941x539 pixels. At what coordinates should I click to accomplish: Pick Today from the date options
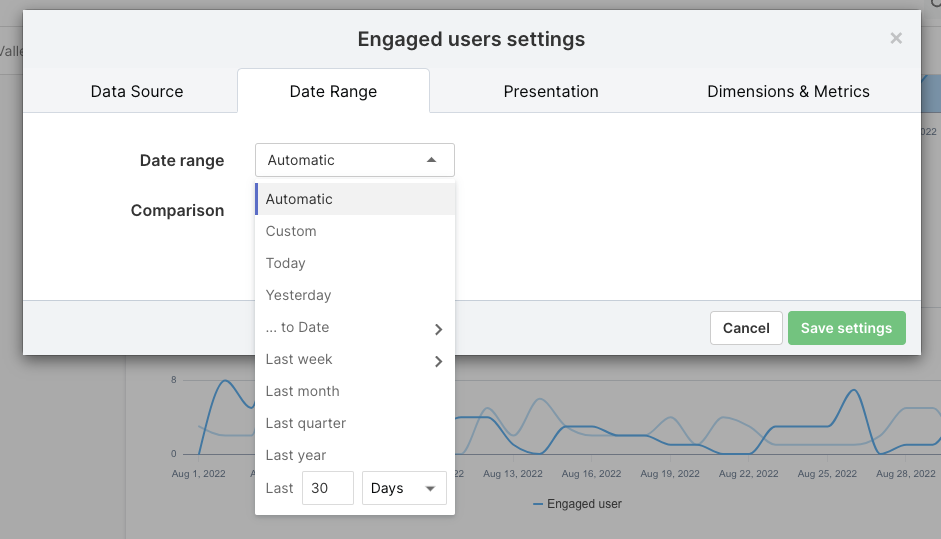pos(286,263)
